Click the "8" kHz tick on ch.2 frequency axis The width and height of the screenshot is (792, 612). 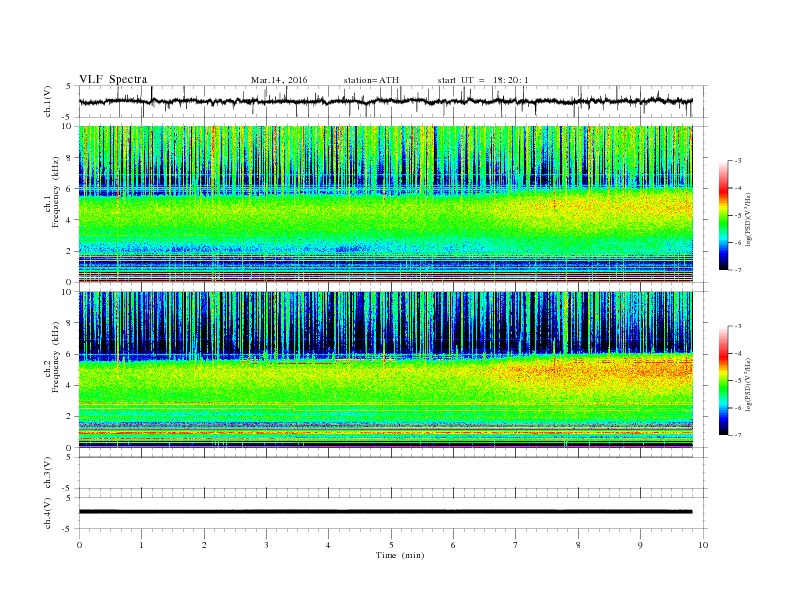(71, 323)
